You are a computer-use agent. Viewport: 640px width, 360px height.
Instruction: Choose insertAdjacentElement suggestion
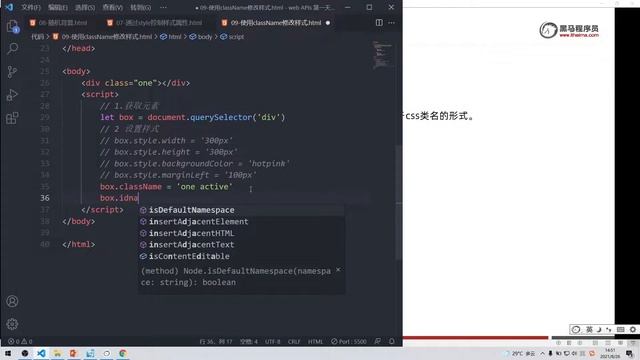(x=242, y=222)
